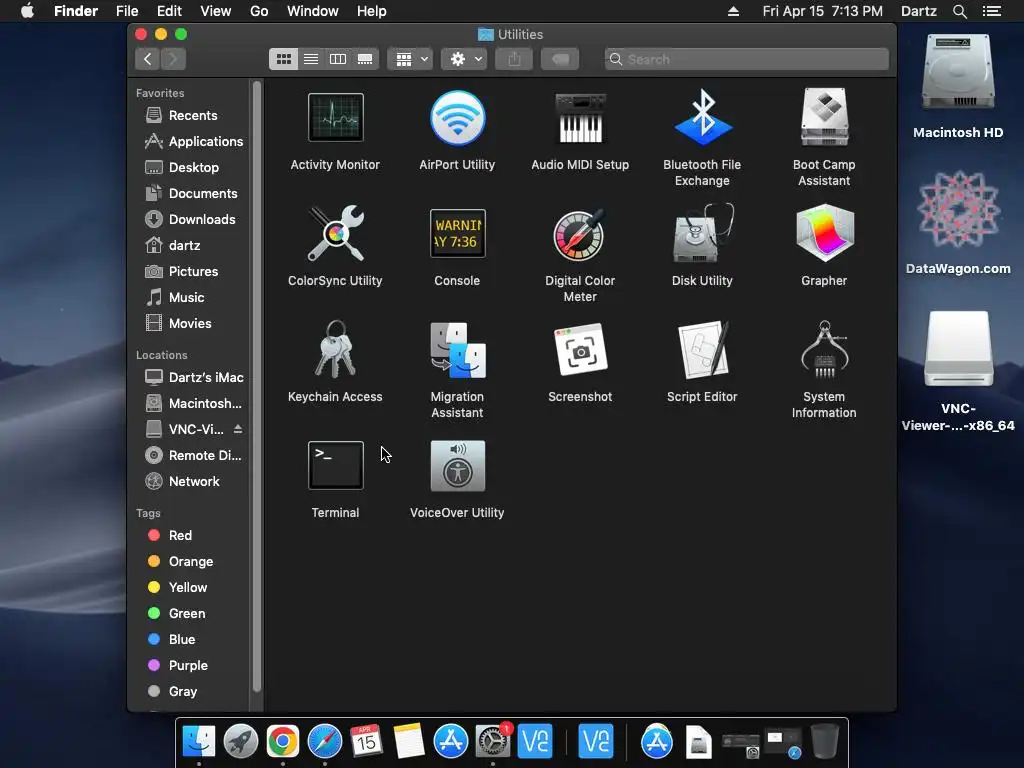Open System Preferences in the Dock
The image size is (1024, 768).
(492, 741)
